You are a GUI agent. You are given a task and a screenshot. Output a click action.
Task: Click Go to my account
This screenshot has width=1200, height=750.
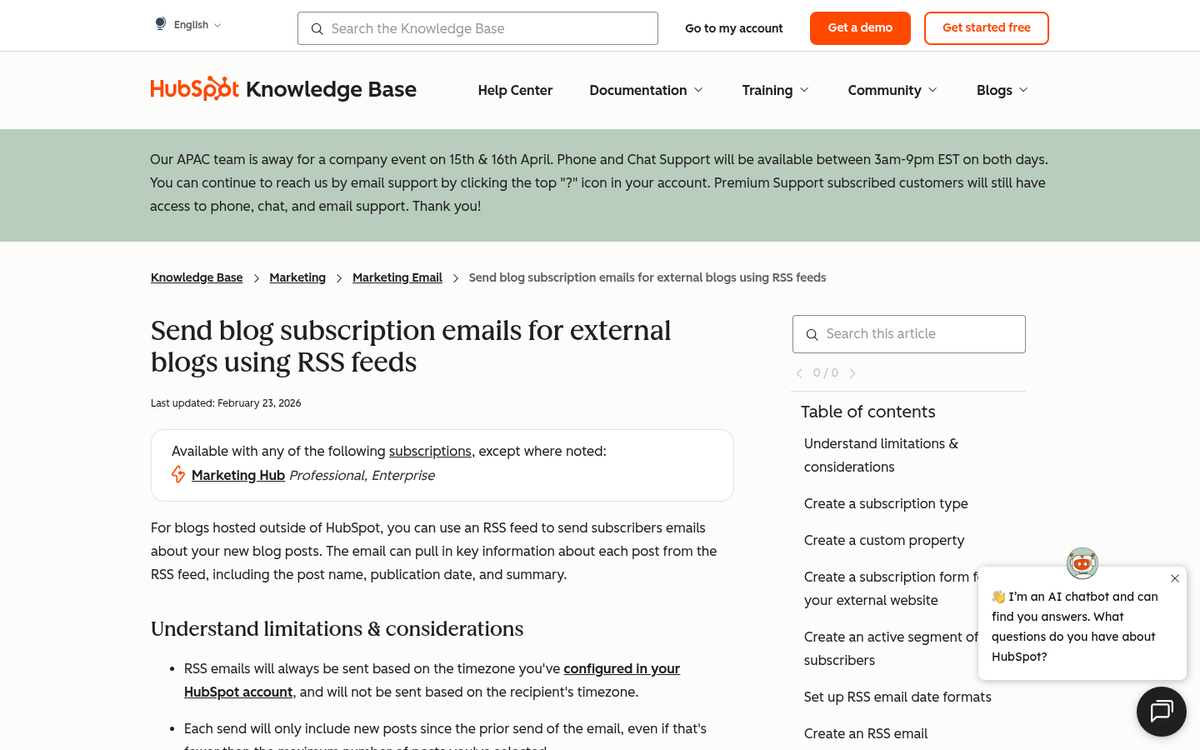(x=733, y=28)
